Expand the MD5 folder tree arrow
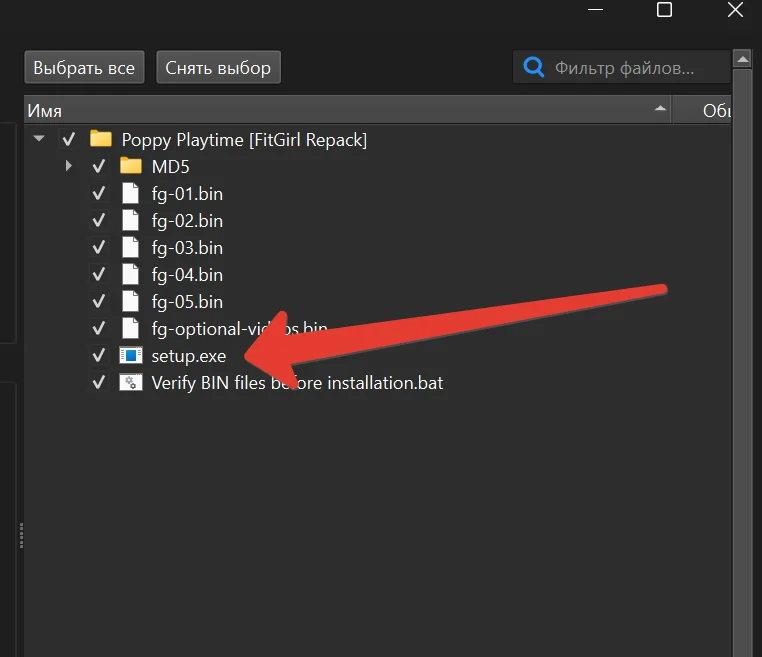The height and width of the screenshot is (657, 762). [68, 166]
